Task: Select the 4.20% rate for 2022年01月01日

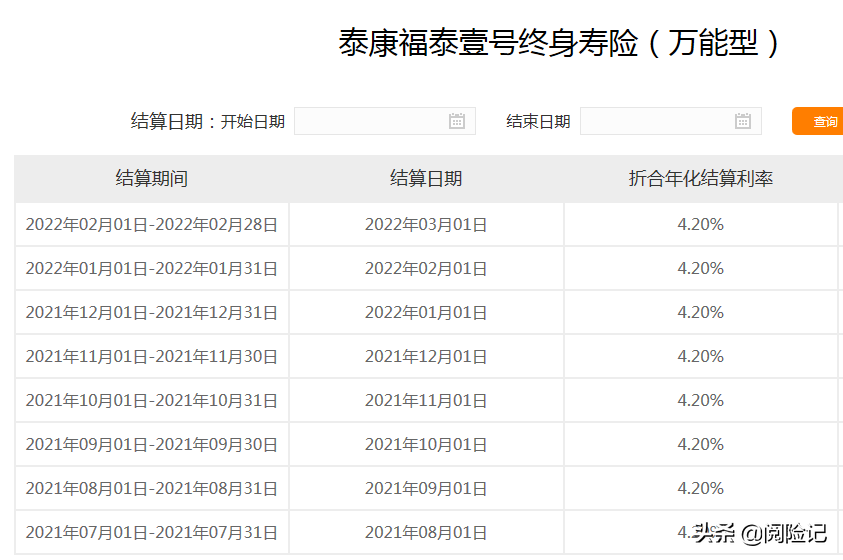Action: 701,312
